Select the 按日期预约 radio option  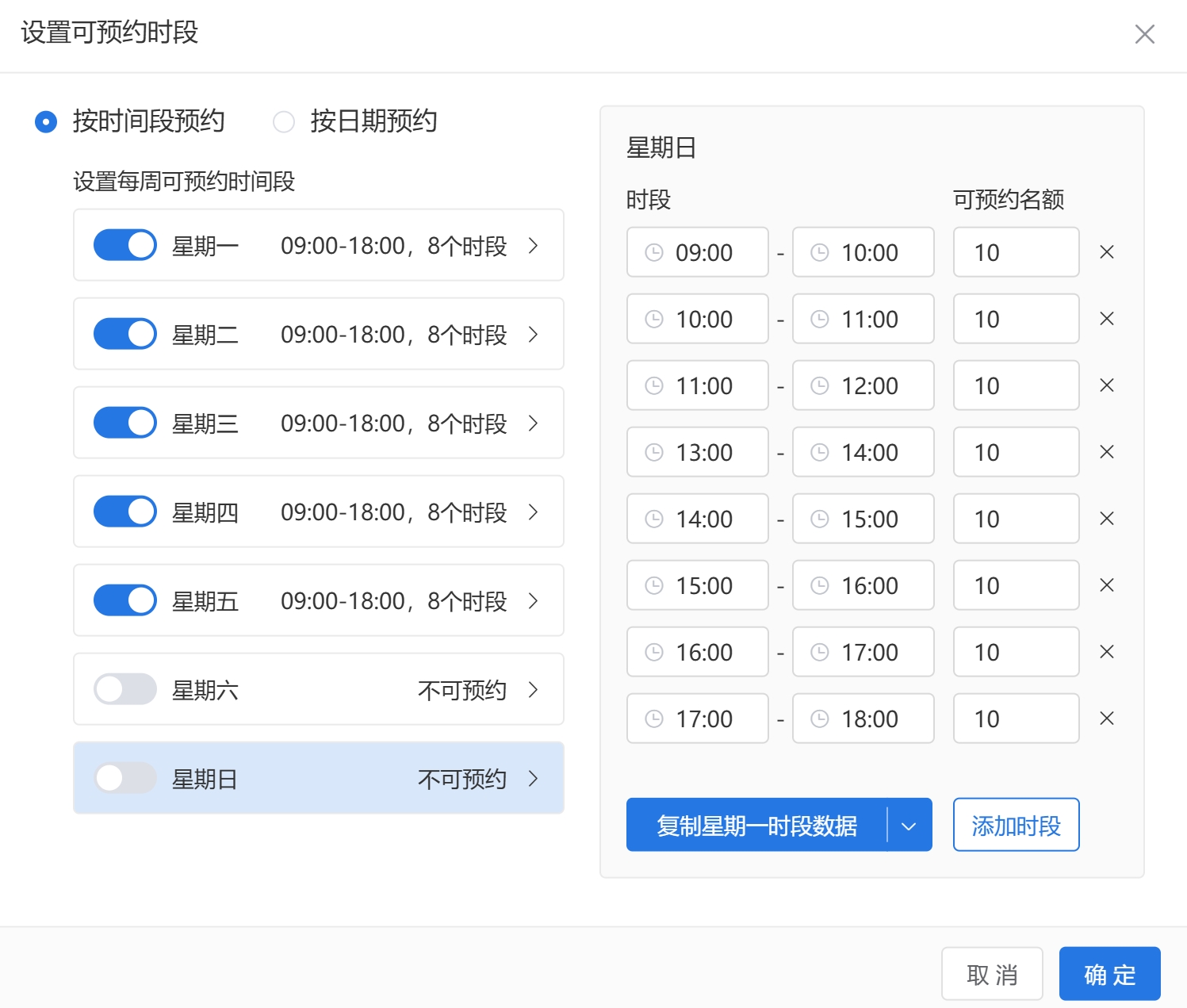[x=284, y=121]
